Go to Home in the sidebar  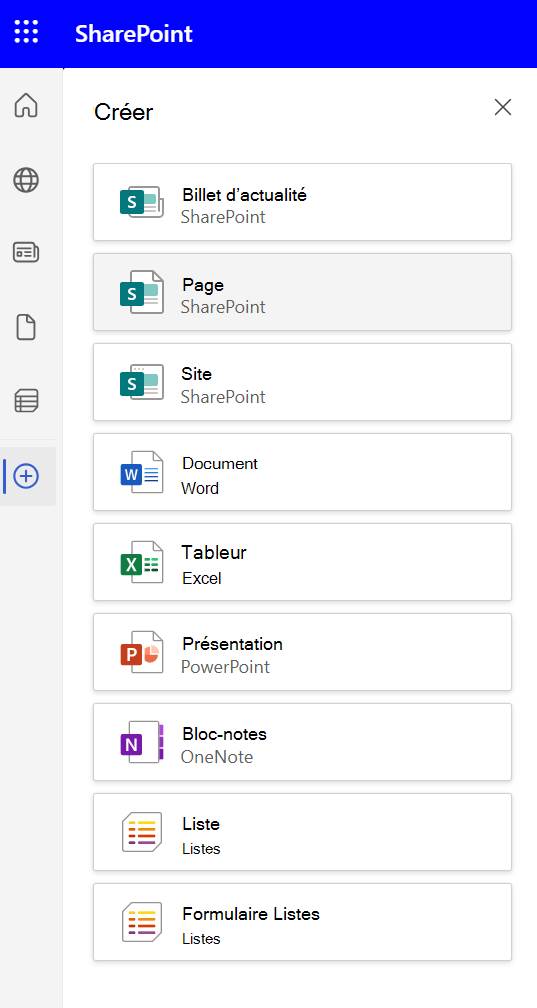tap(26, 105)
